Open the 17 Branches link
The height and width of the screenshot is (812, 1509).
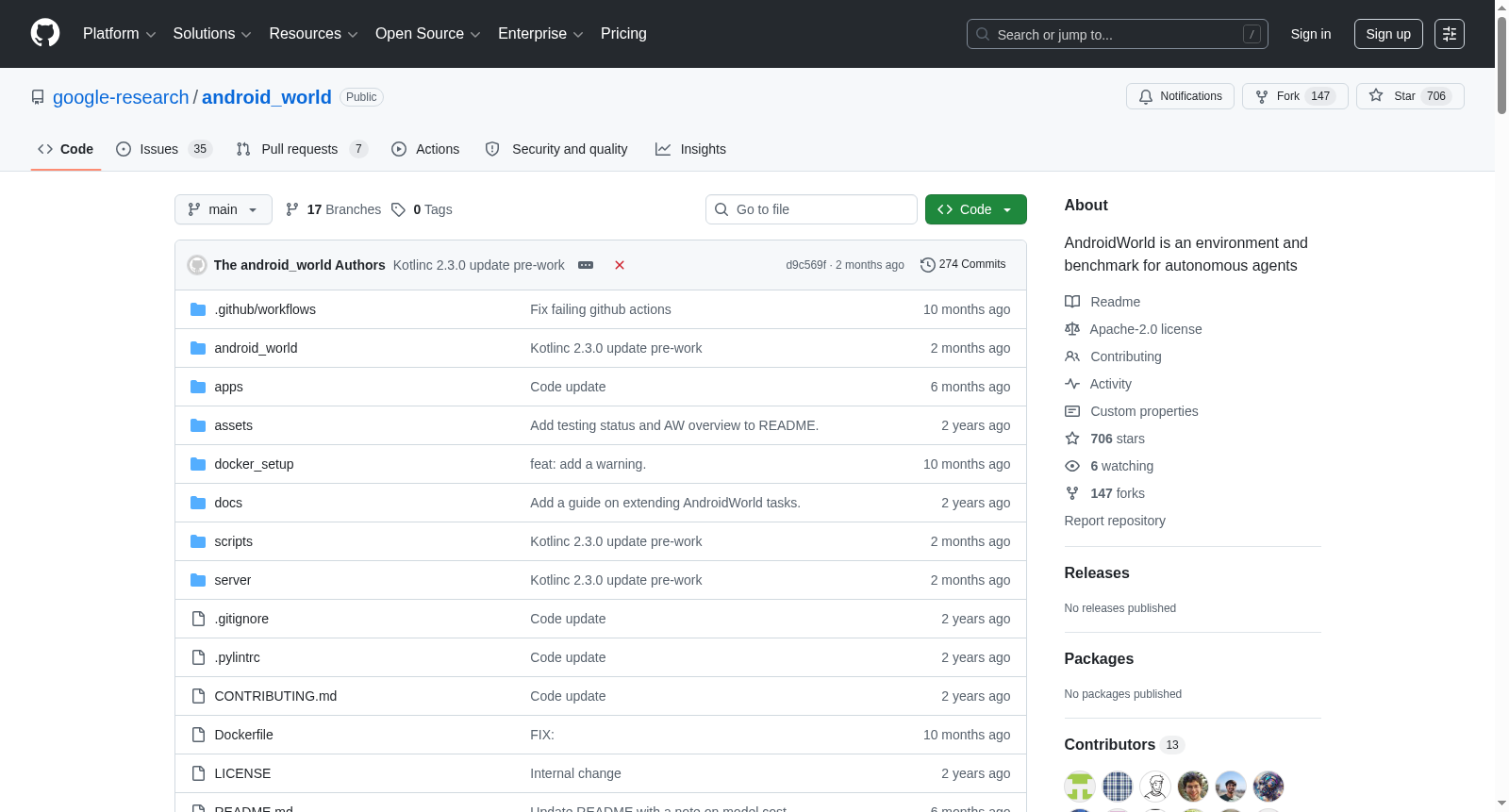[x=333, y=209]
